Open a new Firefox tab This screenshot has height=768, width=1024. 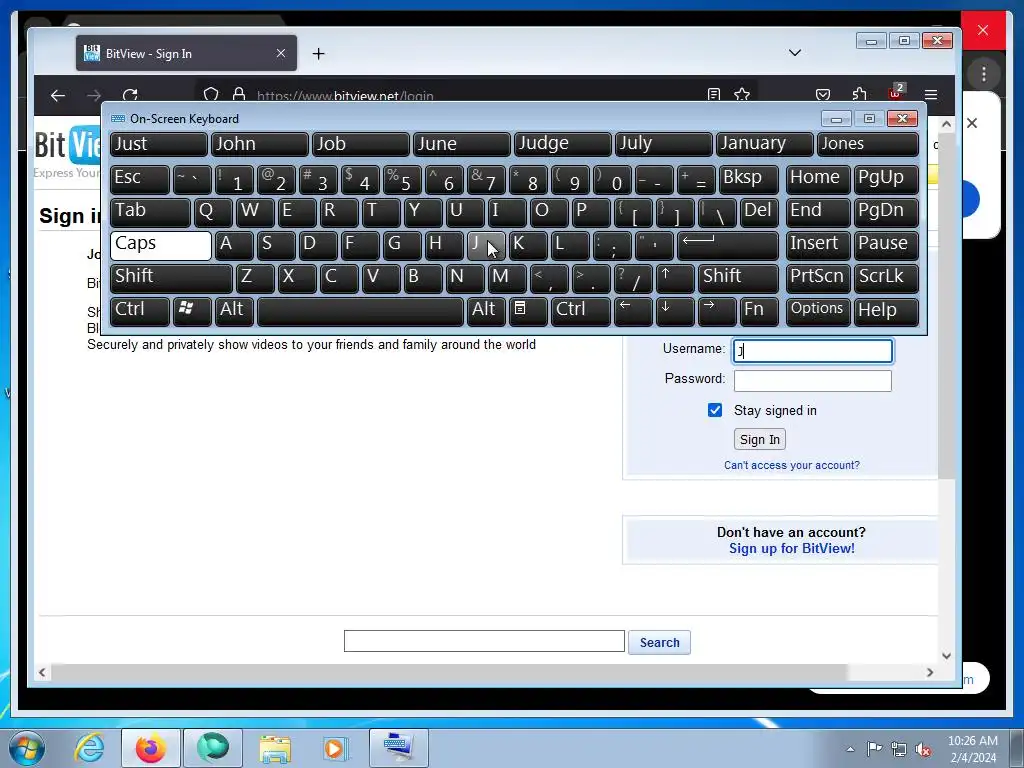click(x=318, y=54)
